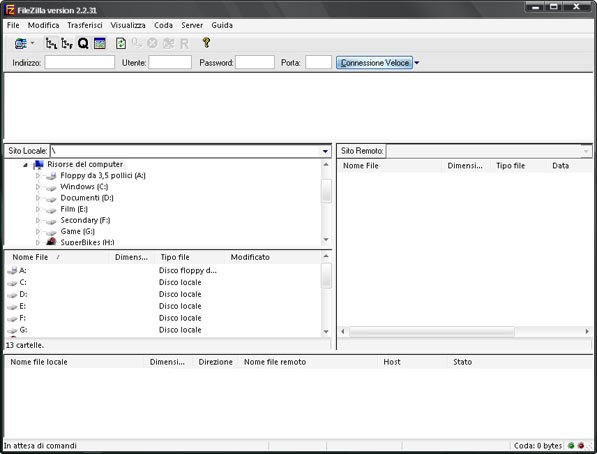Click the grayed cancel operation icon
The width and height of the screenshot is (597, 454).
pyautogui.click(x=152, y=43)
